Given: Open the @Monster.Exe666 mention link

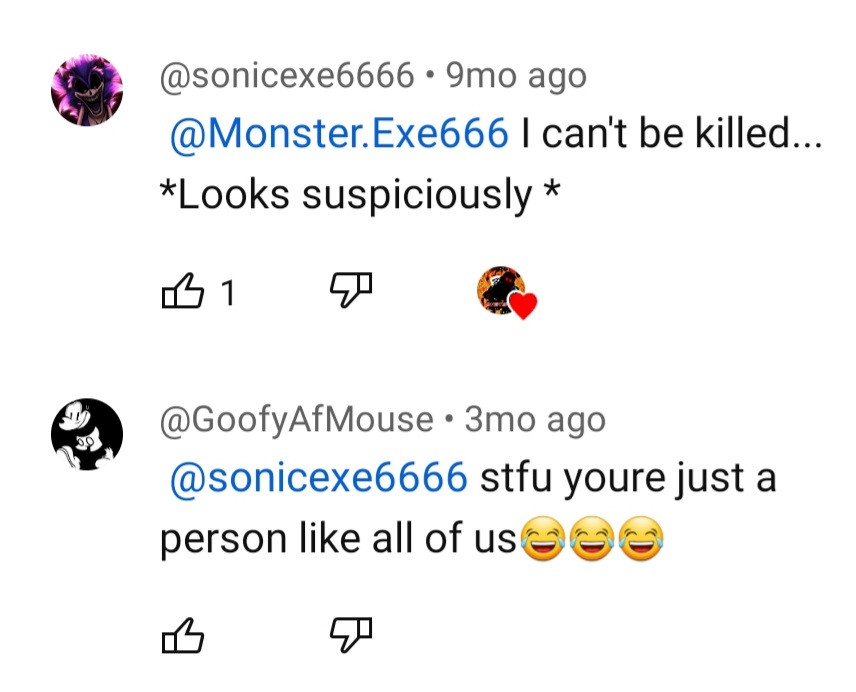Looking at the screenshot, I should pos(339,133).
